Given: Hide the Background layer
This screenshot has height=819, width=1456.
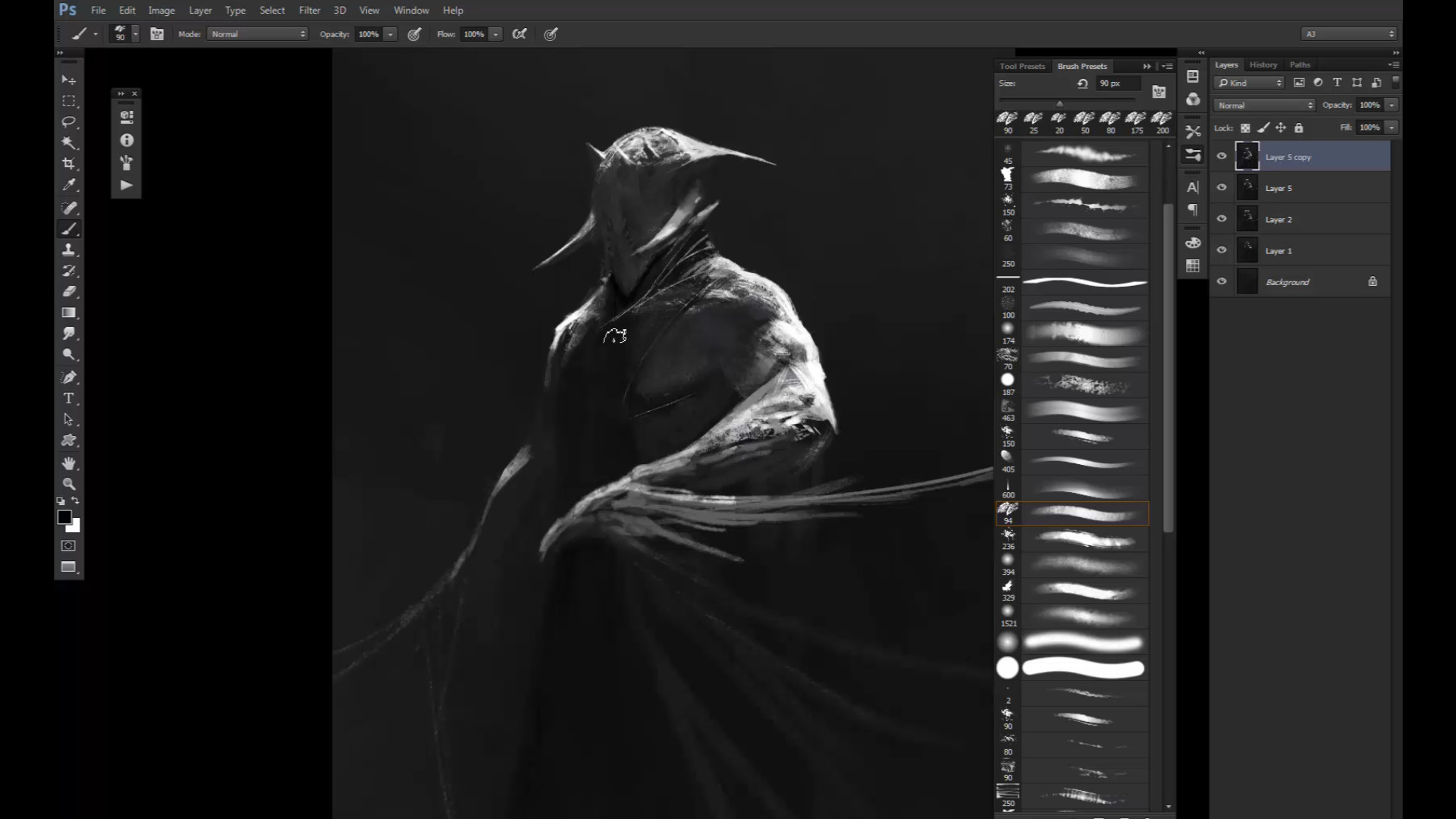Looking at the screenshot, I should tap(1222, 281).
